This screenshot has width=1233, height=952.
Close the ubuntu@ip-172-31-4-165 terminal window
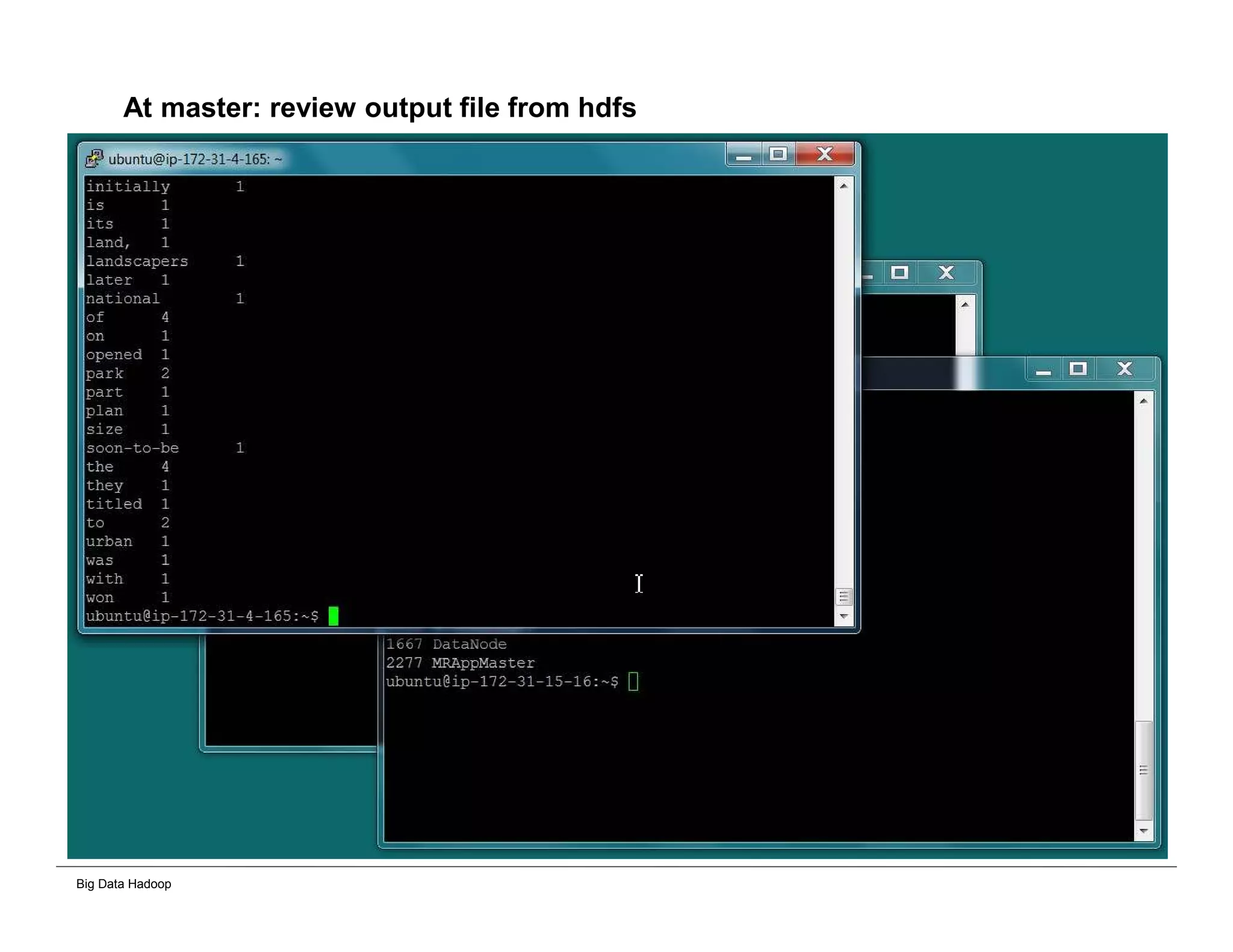point(825,155)
